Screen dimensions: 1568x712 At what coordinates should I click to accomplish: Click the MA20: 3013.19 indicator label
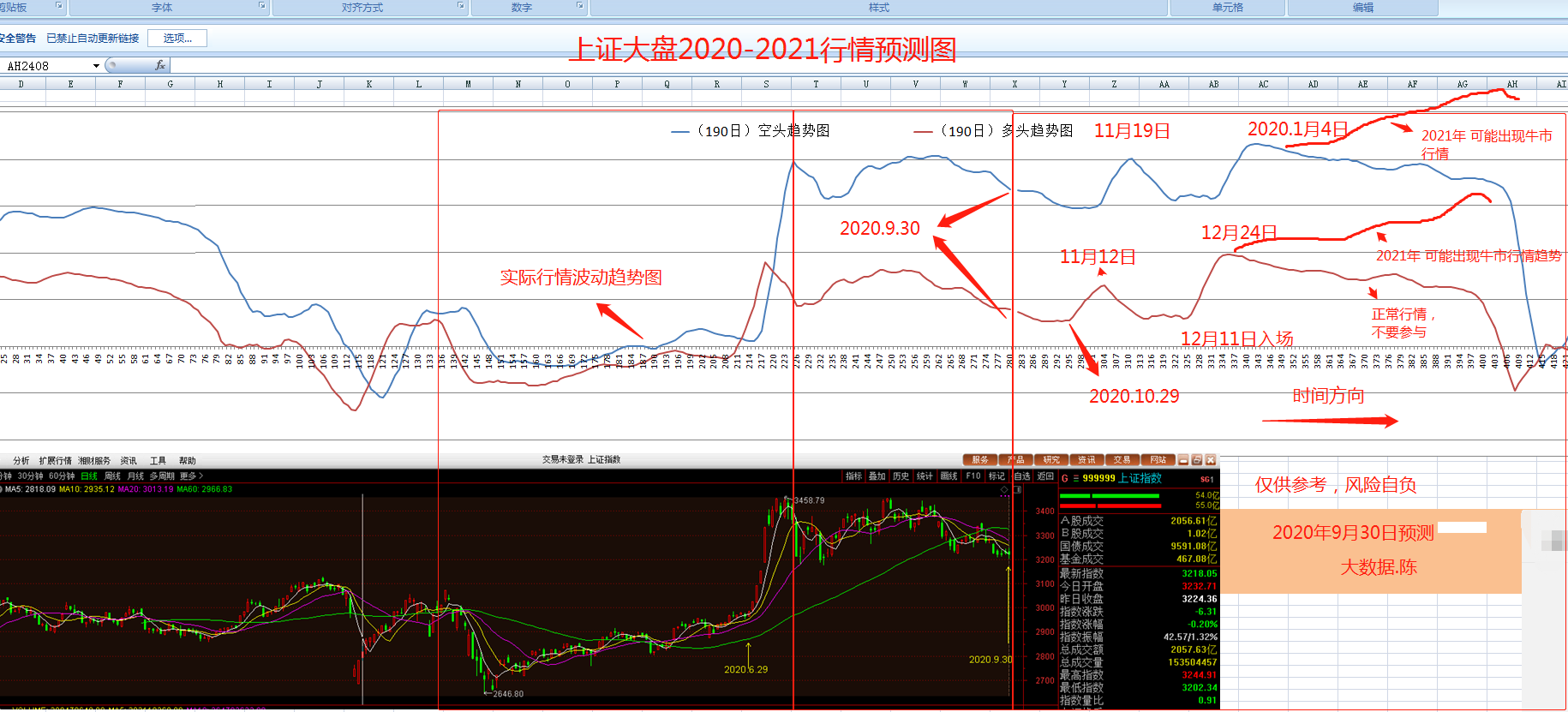point(146,489)
